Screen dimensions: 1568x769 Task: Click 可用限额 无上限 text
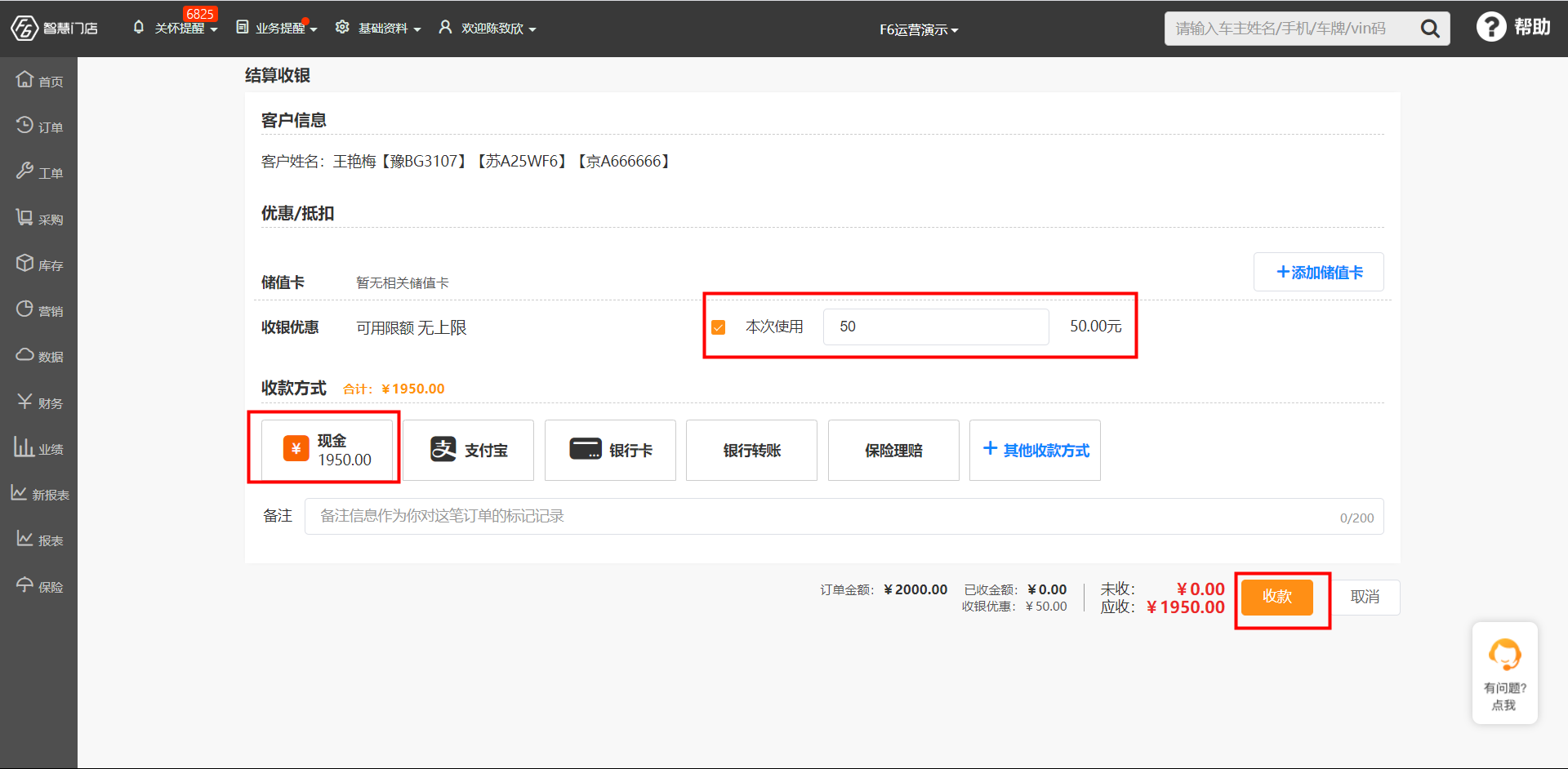[412, 327]
